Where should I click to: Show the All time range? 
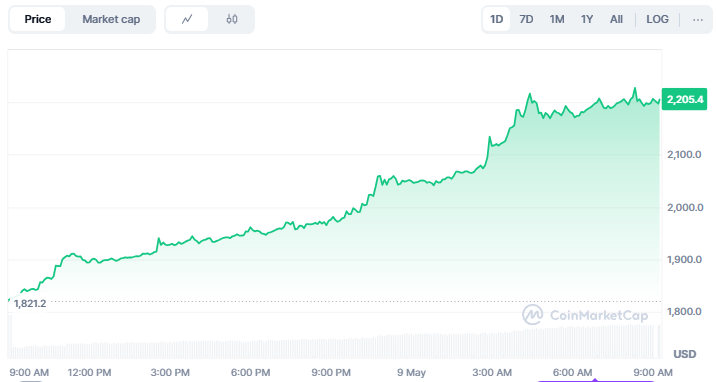616,19
